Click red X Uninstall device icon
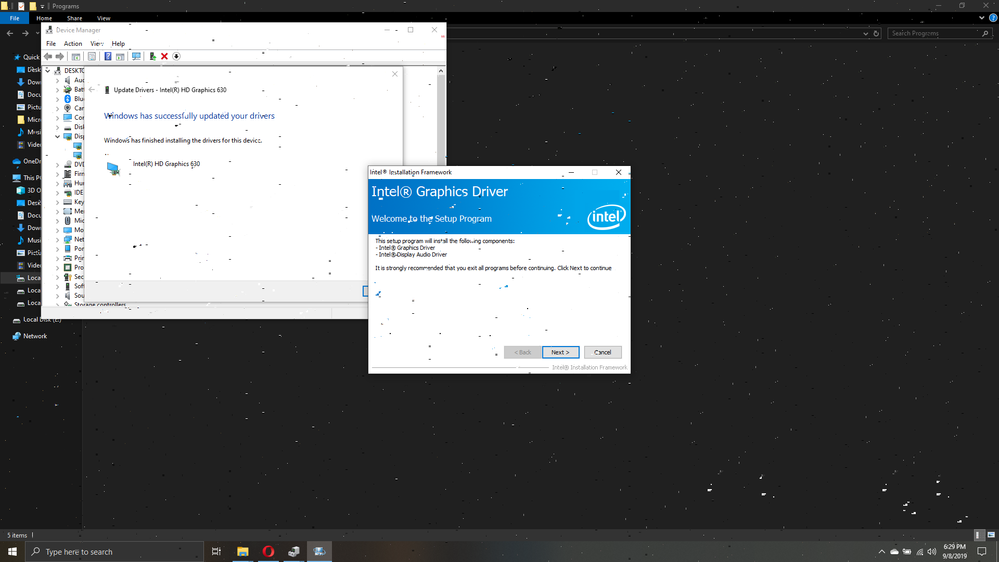 [164, 57]
